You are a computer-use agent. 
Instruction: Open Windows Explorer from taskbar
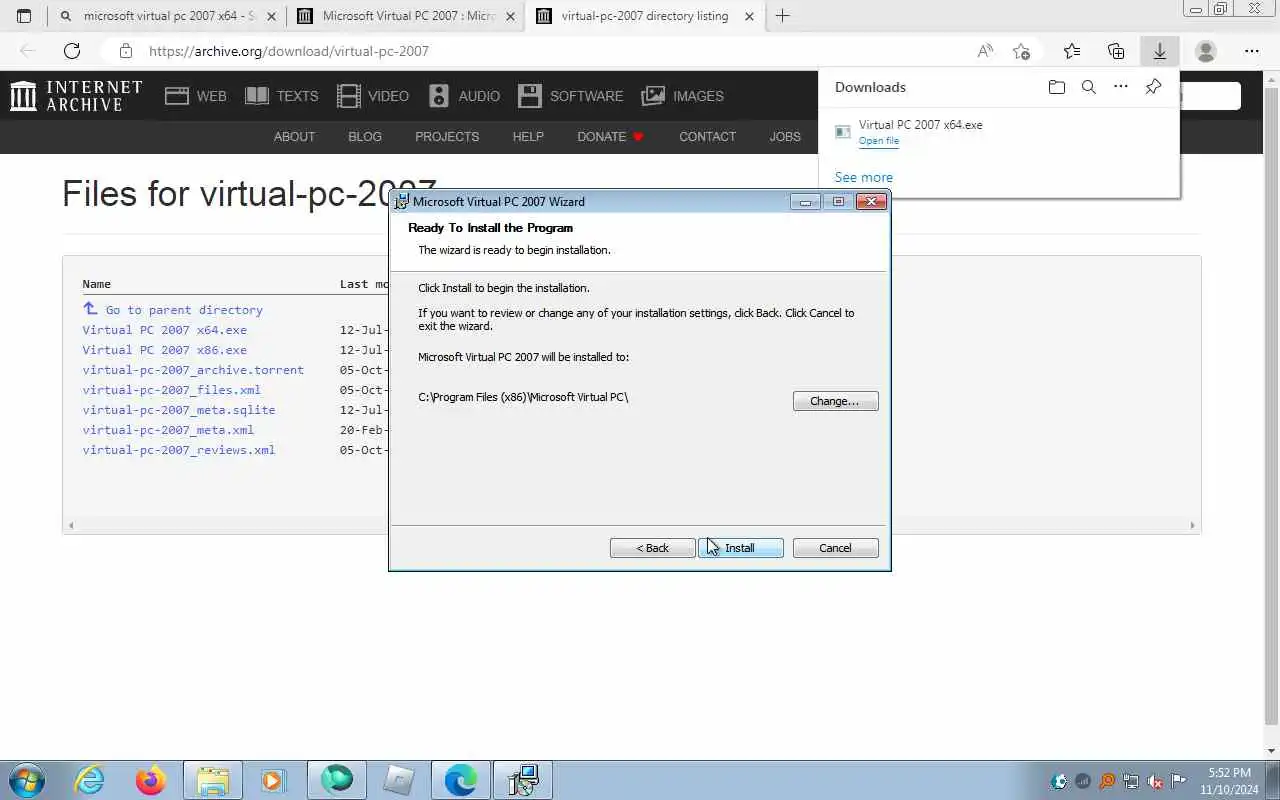(213, 780)
